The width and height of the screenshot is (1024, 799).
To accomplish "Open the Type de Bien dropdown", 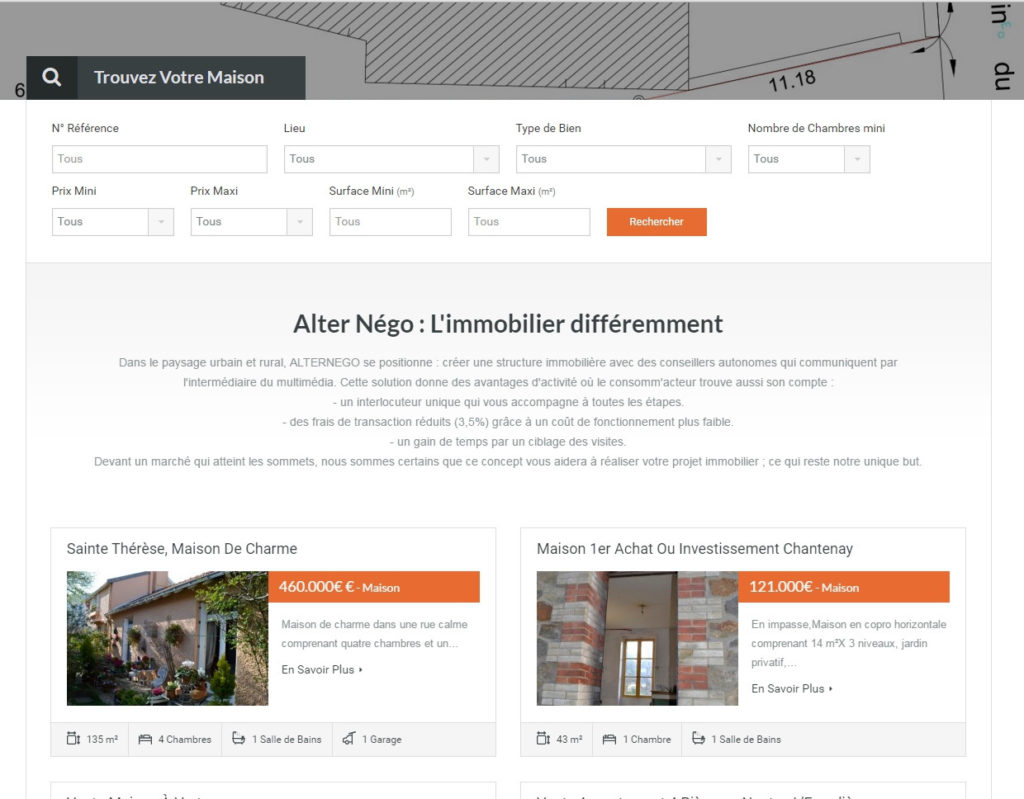I will pyautogui.click(x=623, y=159).
